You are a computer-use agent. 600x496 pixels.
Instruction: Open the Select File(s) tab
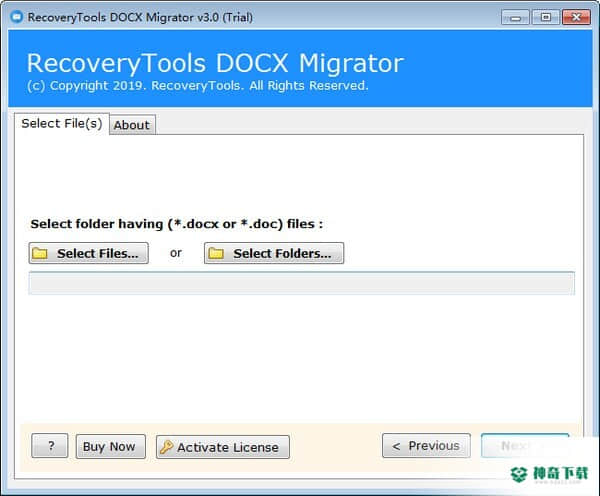click(x=62, y=124)
